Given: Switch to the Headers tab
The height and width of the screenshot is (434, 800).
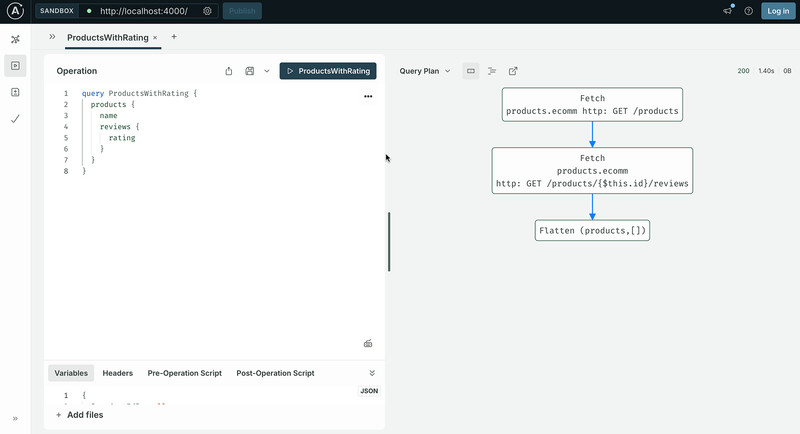Looking at the screenshot, I should 117,373.
